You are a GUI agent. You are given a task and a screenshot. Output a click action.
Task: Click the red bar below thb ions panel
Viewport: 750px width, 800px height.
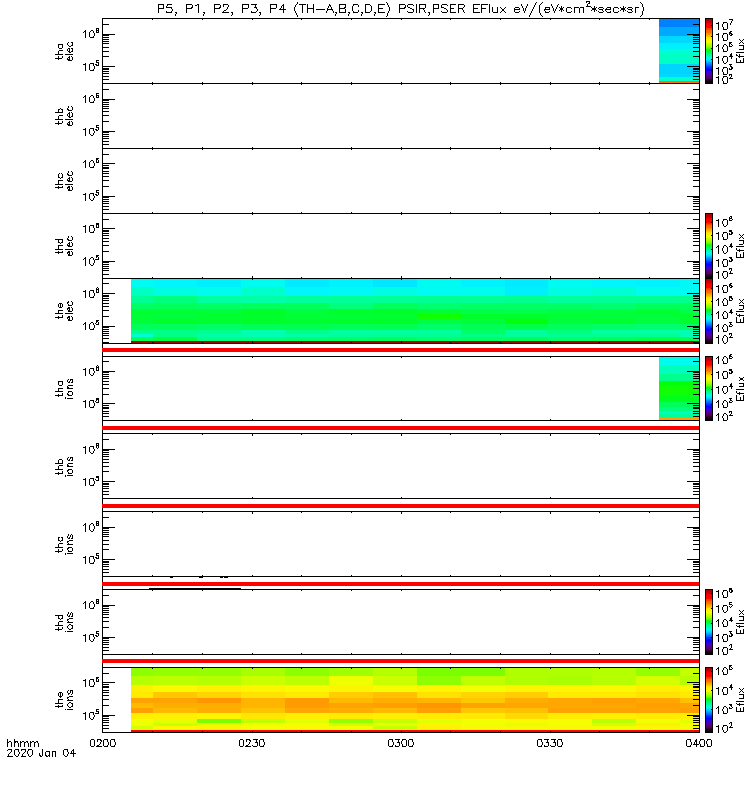tap(400, 506)
